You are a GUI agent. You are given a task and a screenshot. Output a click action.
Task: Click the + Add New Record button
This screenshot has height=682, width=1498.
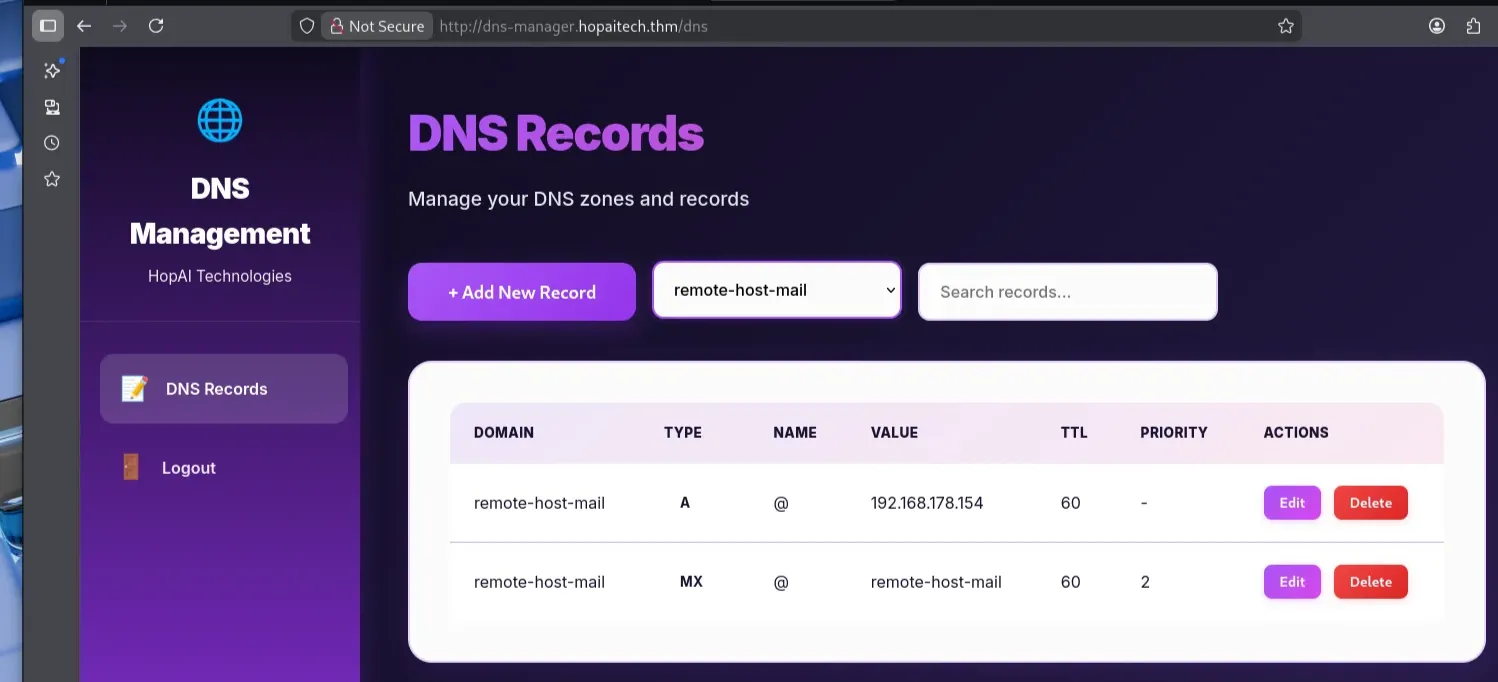click(522, 292)
